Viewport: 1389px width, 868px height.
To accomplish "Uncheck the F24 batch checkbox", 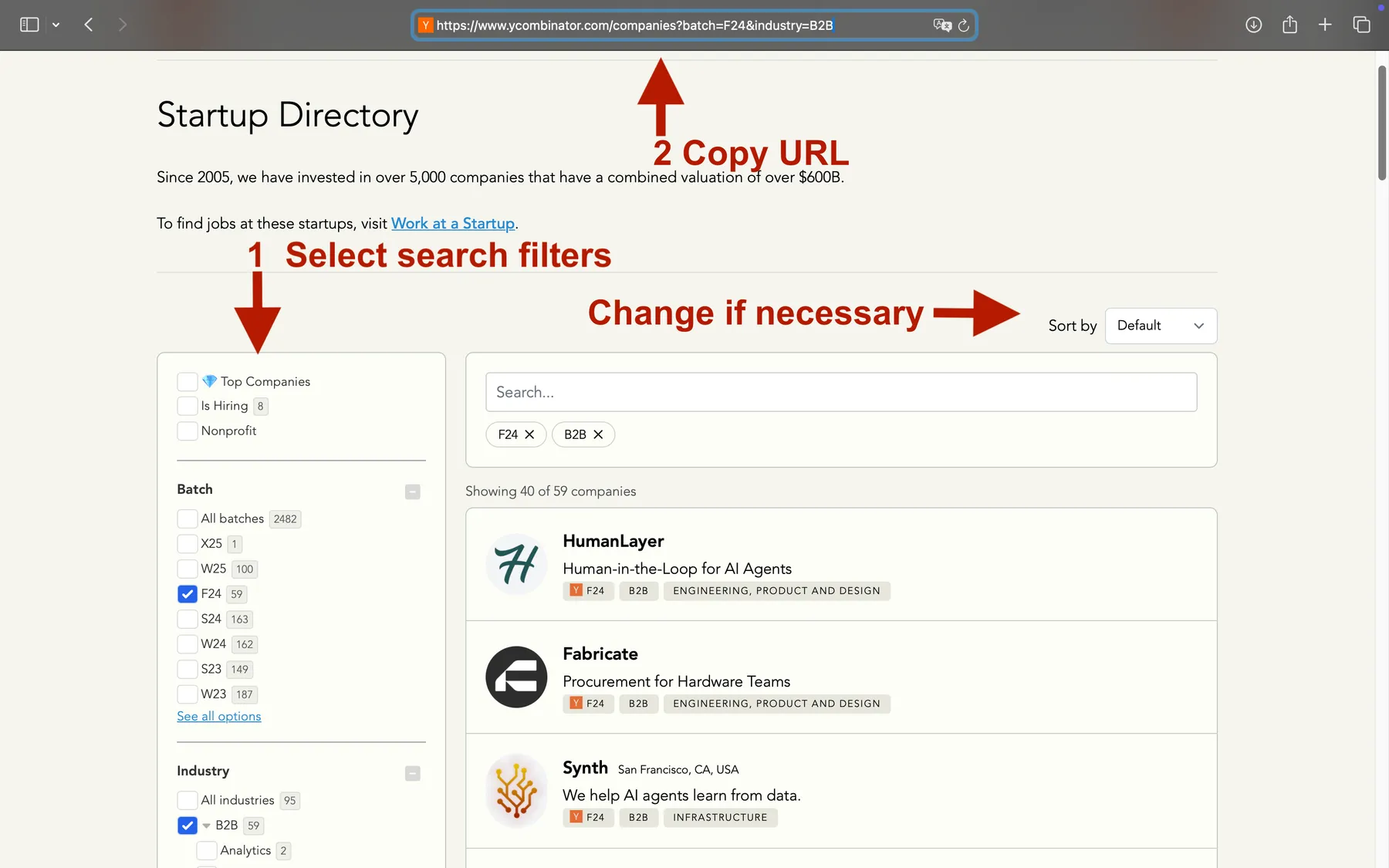I will pyautogui.click(x=187, y=593).
